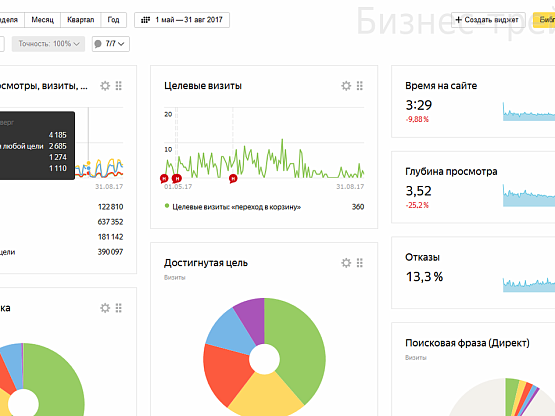The height and width of the screenshot is (416, 555).
Task: Click 4 185 in the chart tooltip
Action: [x=58, y=135]
